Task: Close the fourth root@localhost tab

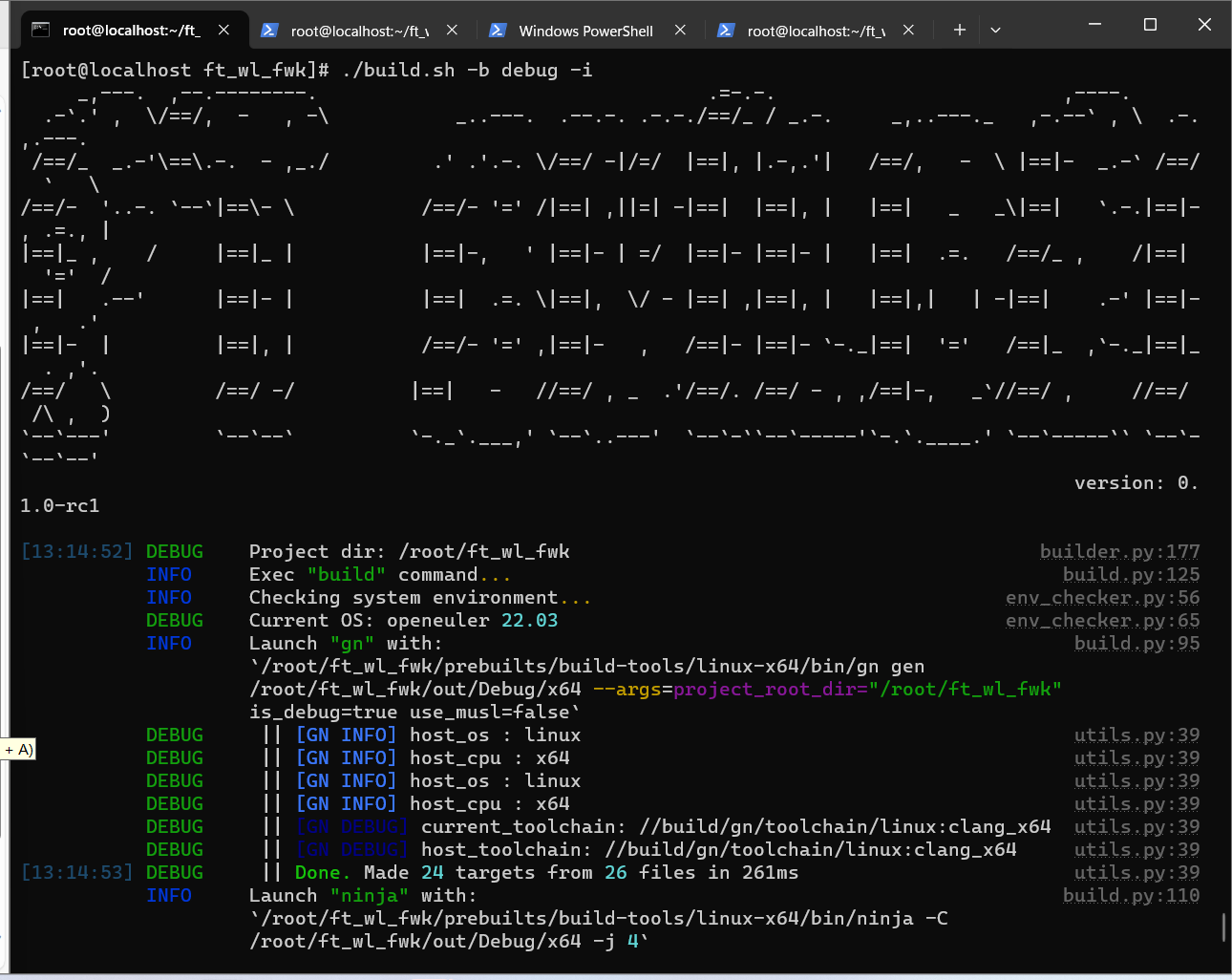Action: coord(908,30)
